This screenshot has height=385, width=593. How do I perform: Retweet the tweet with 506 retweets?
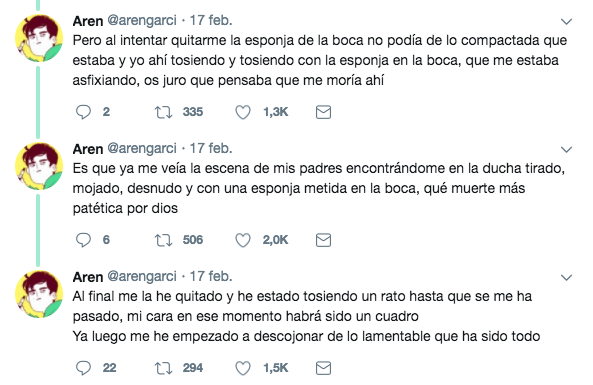[x=163, y=240]
